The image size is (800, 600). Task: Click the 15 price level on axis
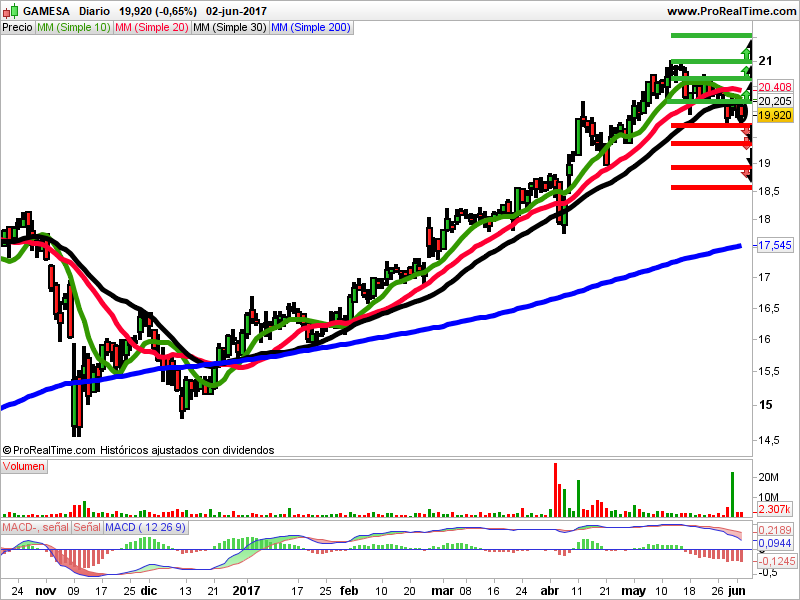(x=765, y=405)
